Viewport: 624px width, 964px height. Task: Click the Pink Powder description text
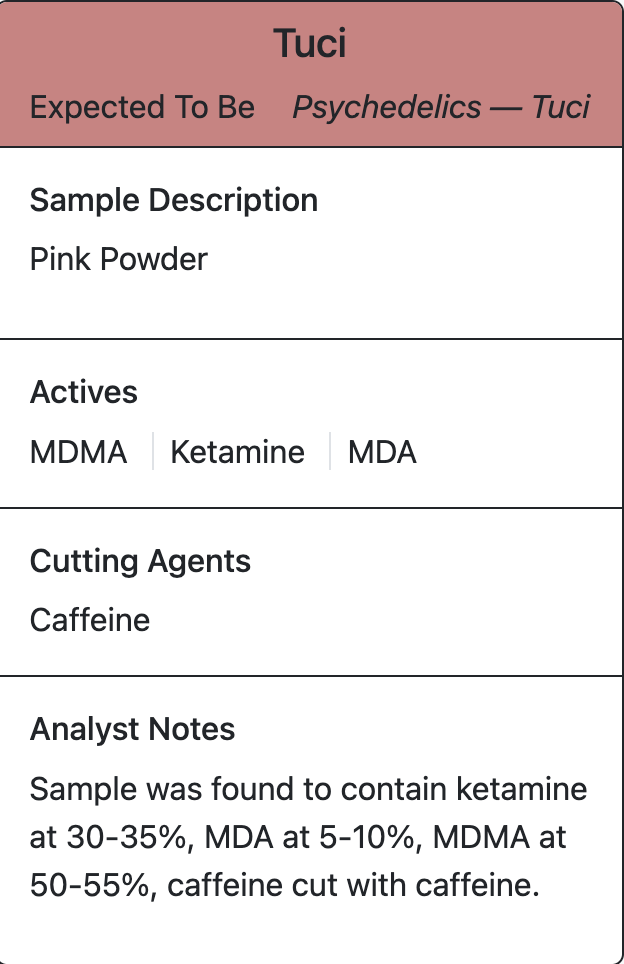119,259
